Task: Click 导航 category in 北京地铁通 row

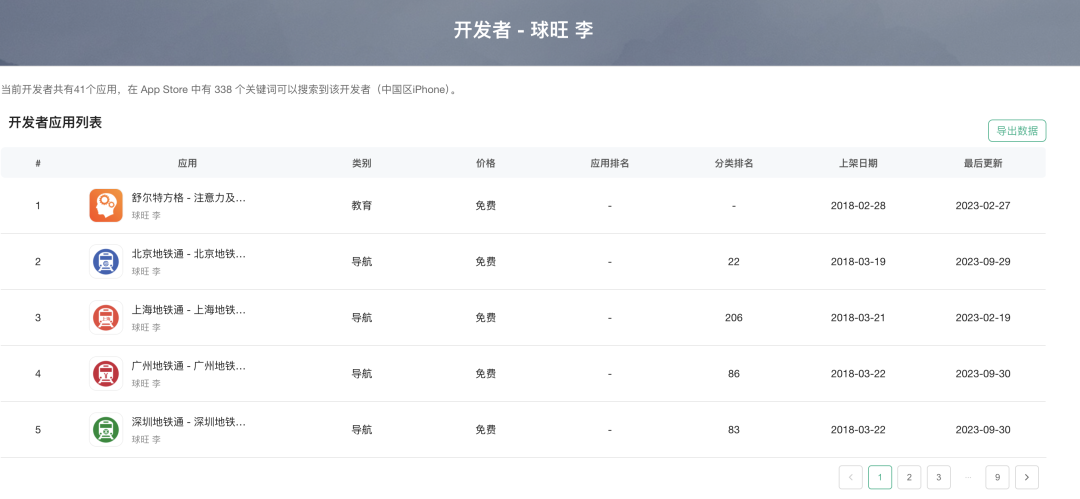Action: (x=362, y=261)
